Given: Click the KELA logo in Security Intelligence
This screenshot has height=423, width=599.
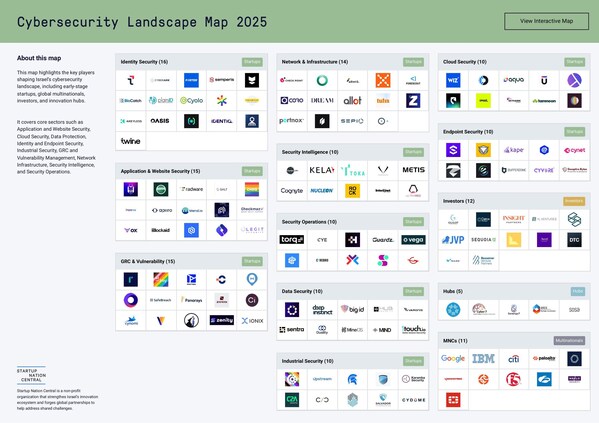Looking at the screenshot, I should [322, 170].
